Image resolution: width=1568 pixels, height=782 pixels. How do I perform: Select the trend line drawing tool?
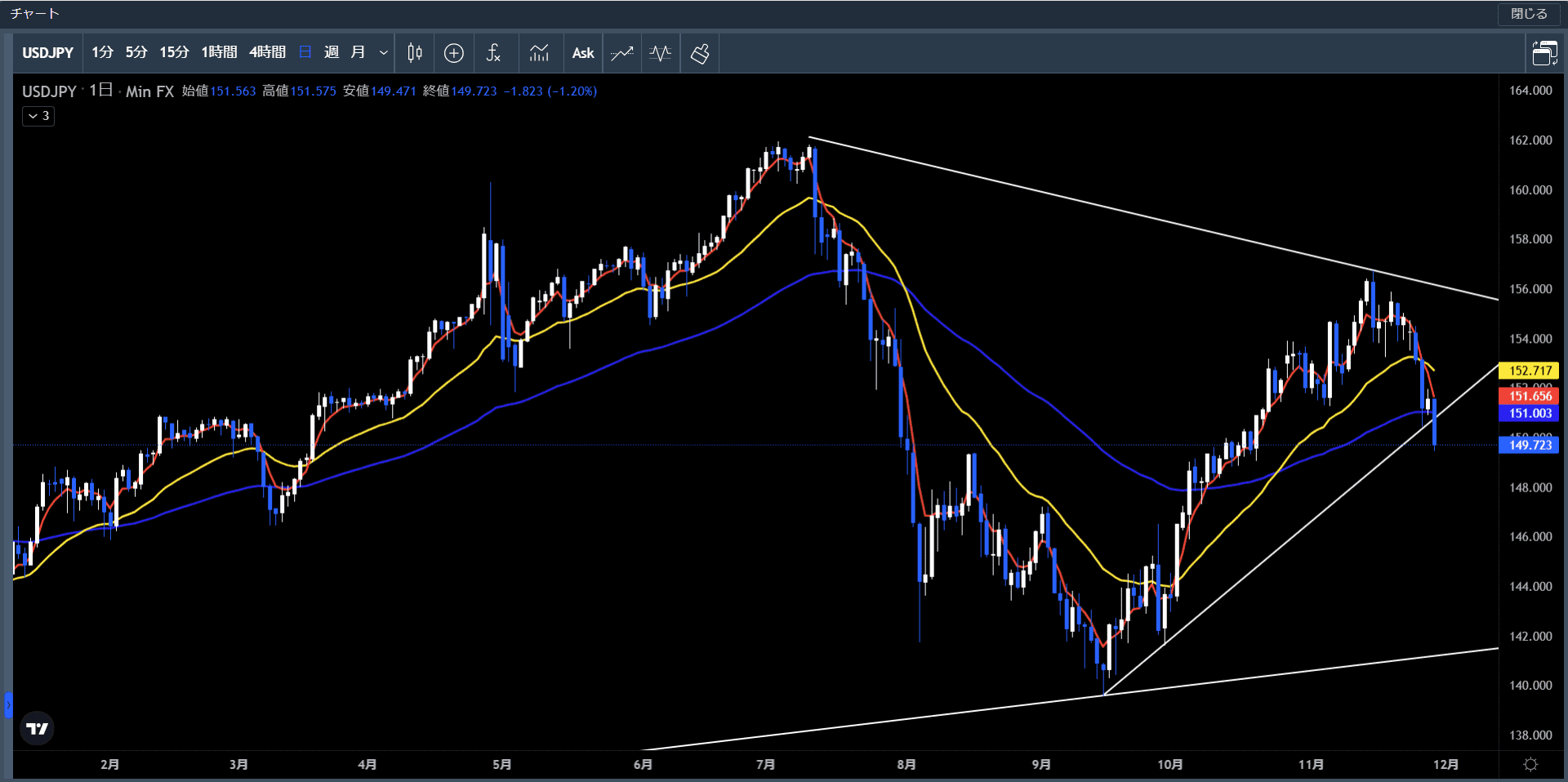(x=622, y=53)
